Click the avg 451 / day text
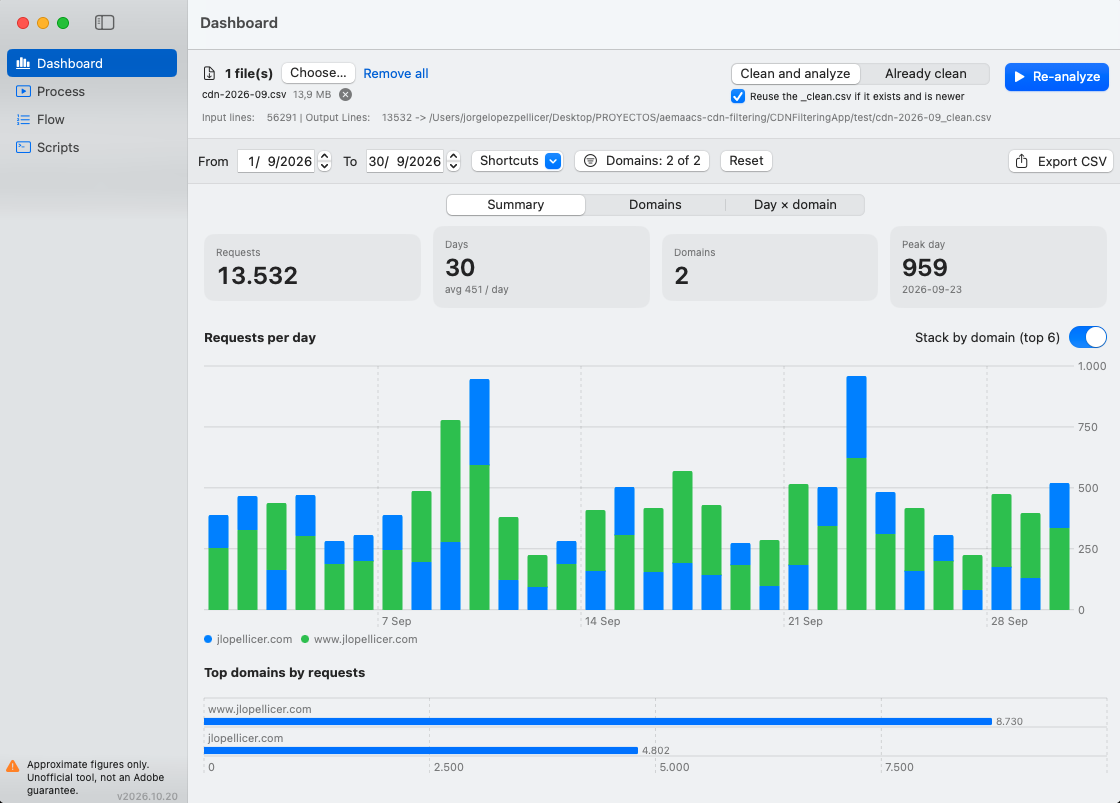Image resolution: width=1120 pixels, height=803 pixels. click(x=476, y=290)
